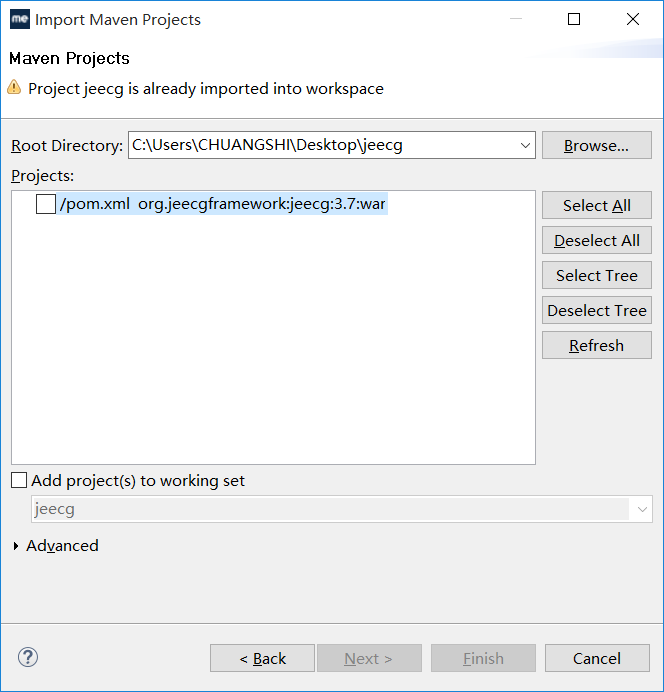The height and width of the screenshot is (692, 664).
Task: Close the Import Maven Projects window
Action: coord(633,19)
